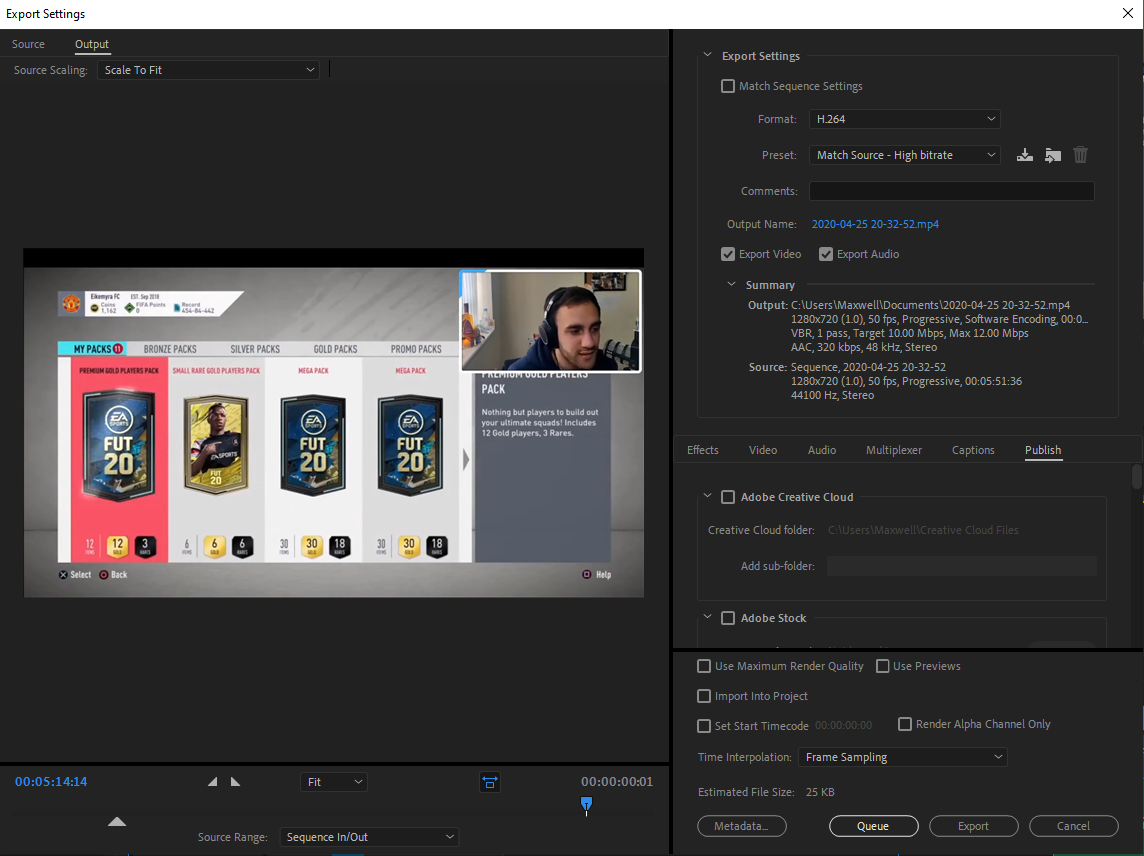Open the Format dropdown

[x=904, y=118]
